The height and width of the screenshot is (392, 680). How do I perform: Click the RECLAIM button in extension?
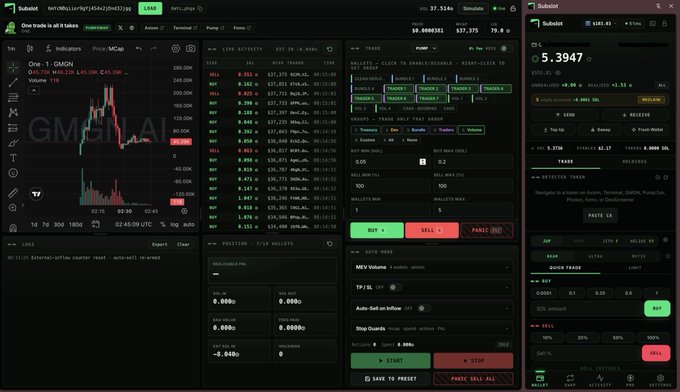[651, 100]
